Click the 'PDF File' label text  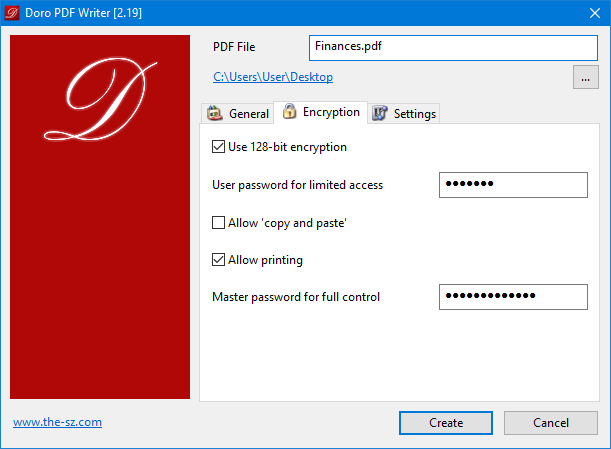pos(234,47)
